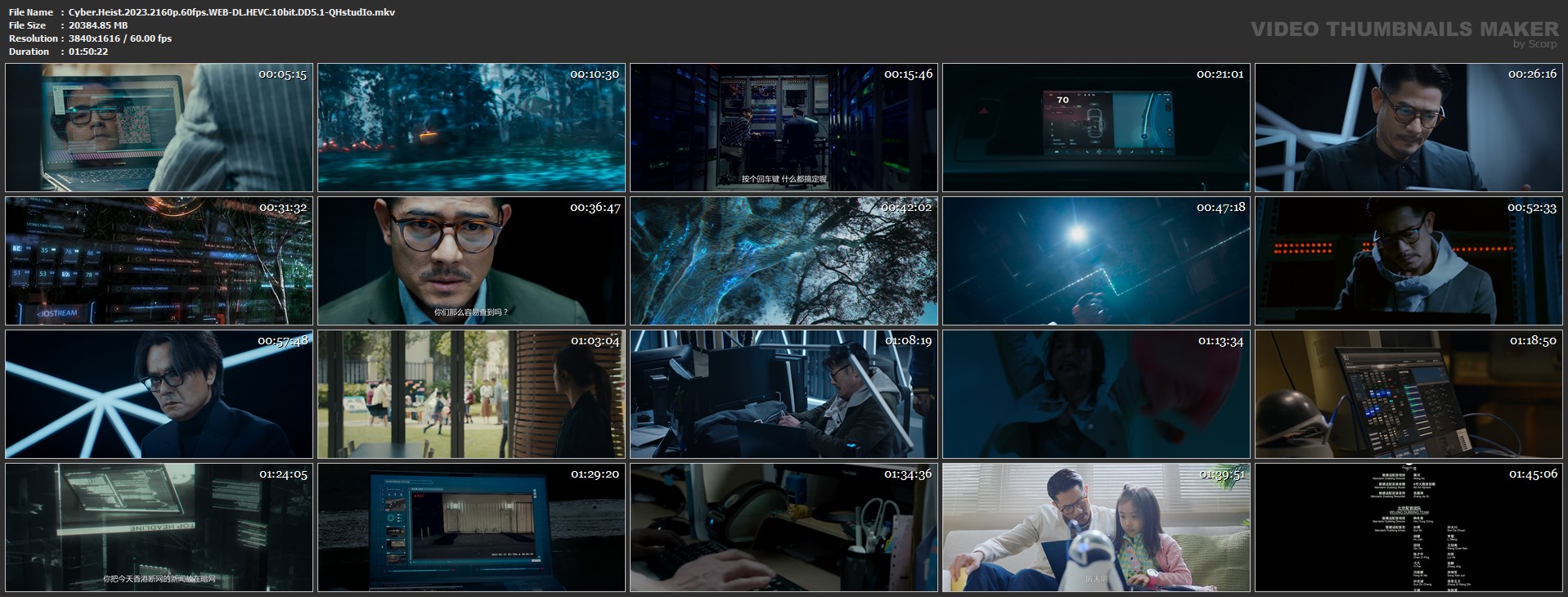Open the laptop dashboard thumbnail at 01:18:50
Viewport: 1568px width, 597px height.
(1409, 394)
